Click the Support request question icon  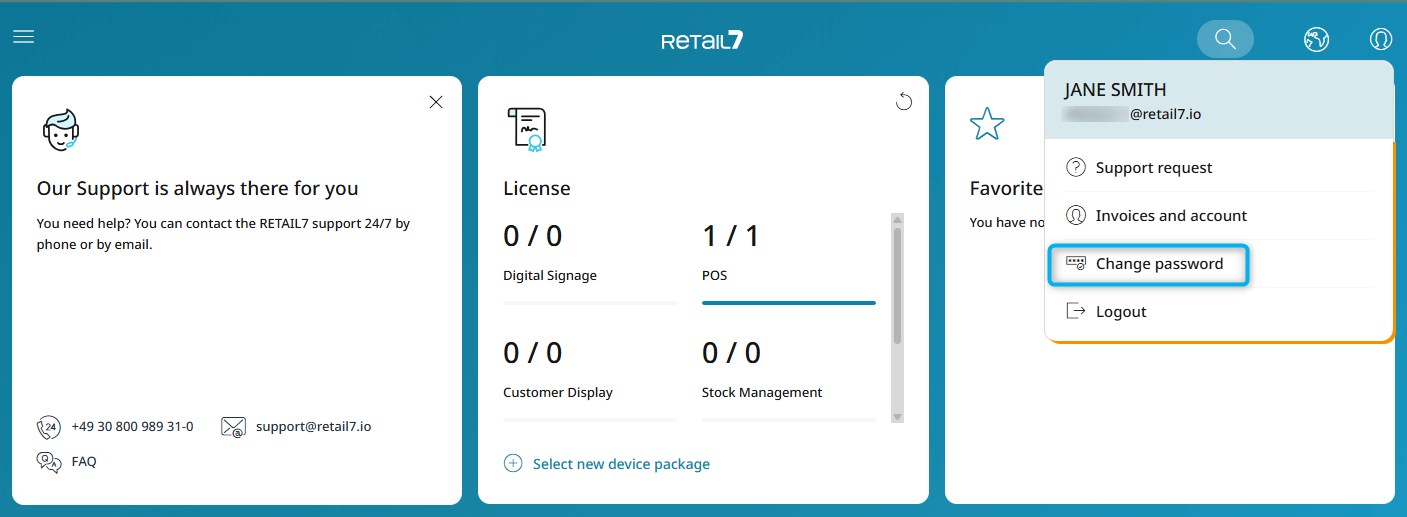click(1076, 167)
